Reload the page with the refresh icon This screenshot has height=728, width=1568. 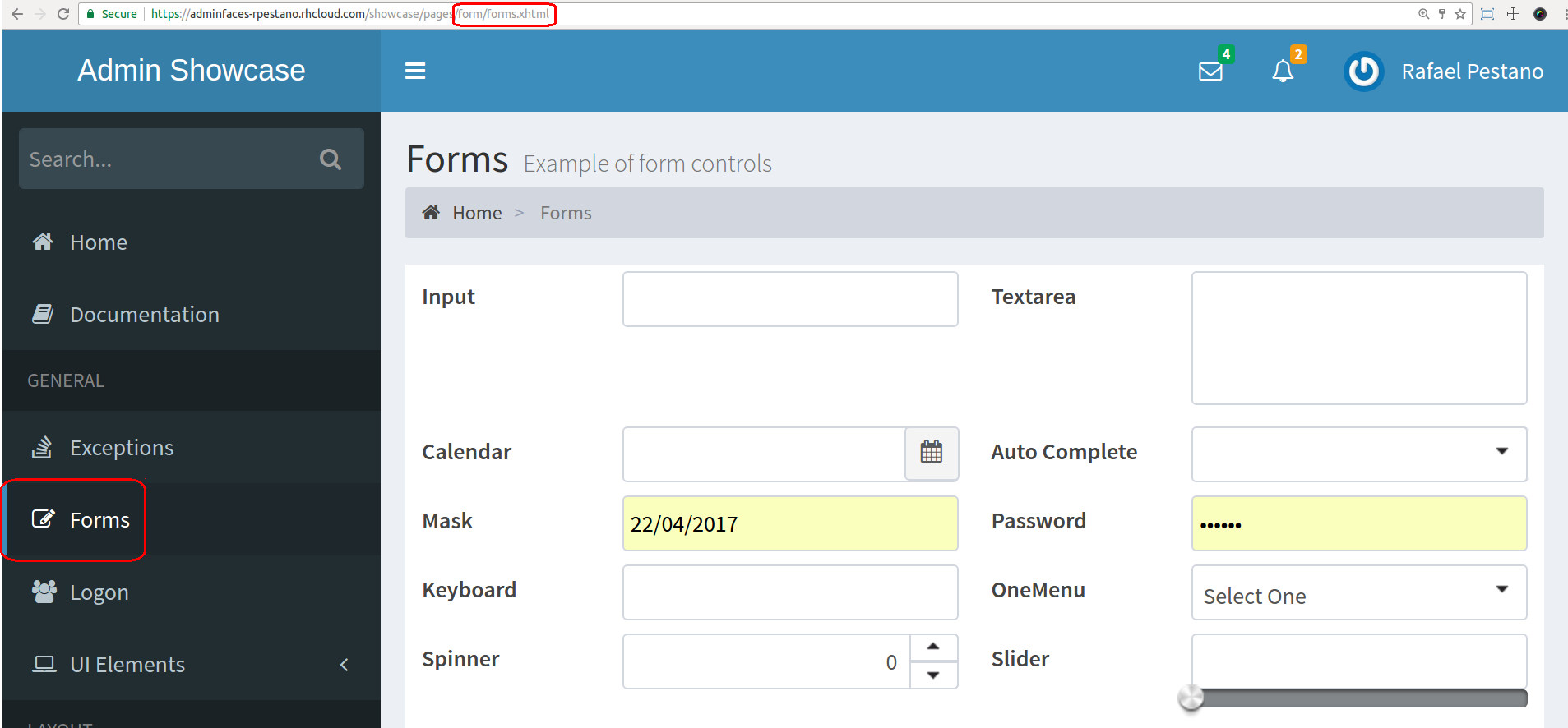(63, 14)
